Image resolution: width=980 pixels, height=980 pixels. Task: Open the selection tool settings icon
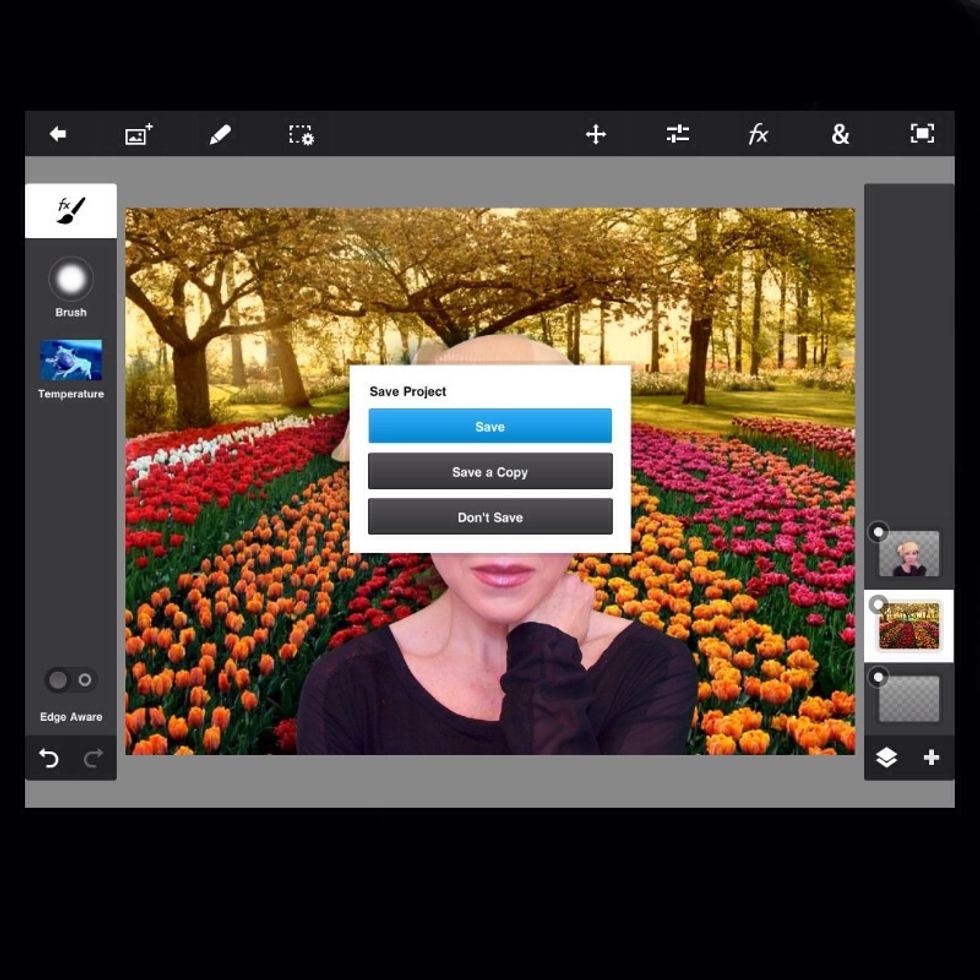click(301, 134)
